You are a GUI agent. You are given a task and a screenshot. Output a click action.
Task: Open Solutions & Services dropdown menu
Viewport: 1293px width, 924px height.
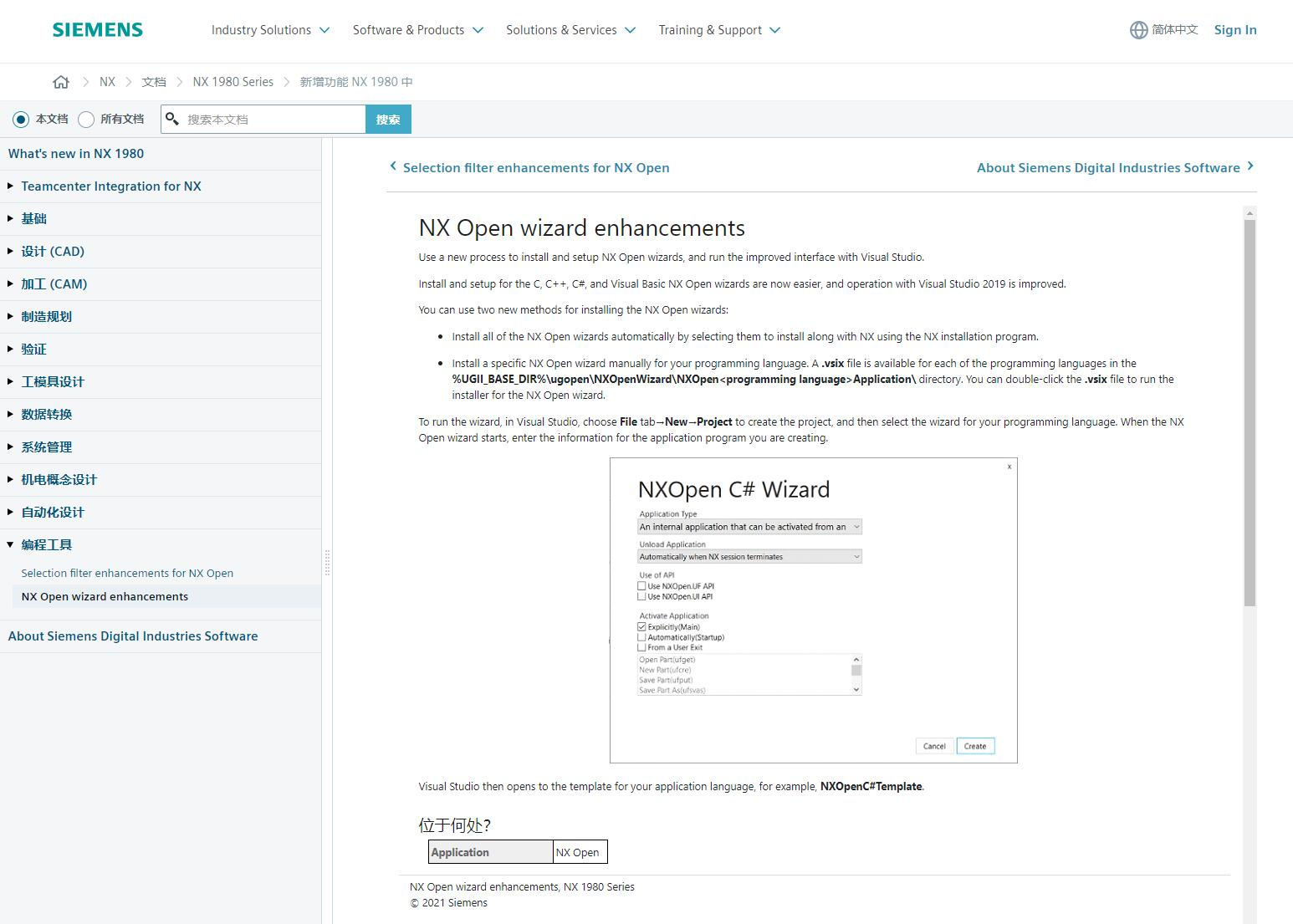(570, 30)
